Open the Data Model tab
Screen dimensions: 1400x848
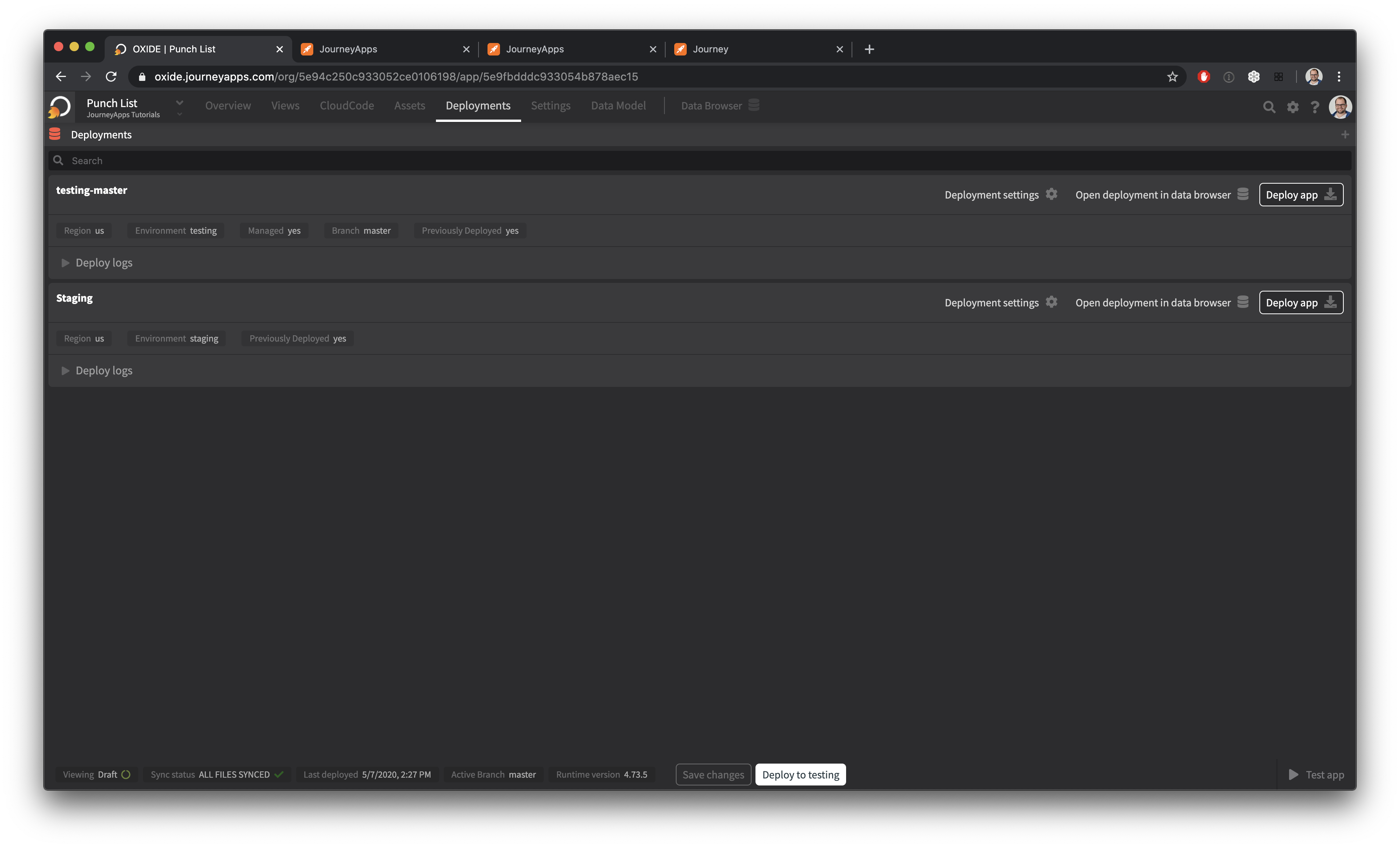(x=618, y=106)
